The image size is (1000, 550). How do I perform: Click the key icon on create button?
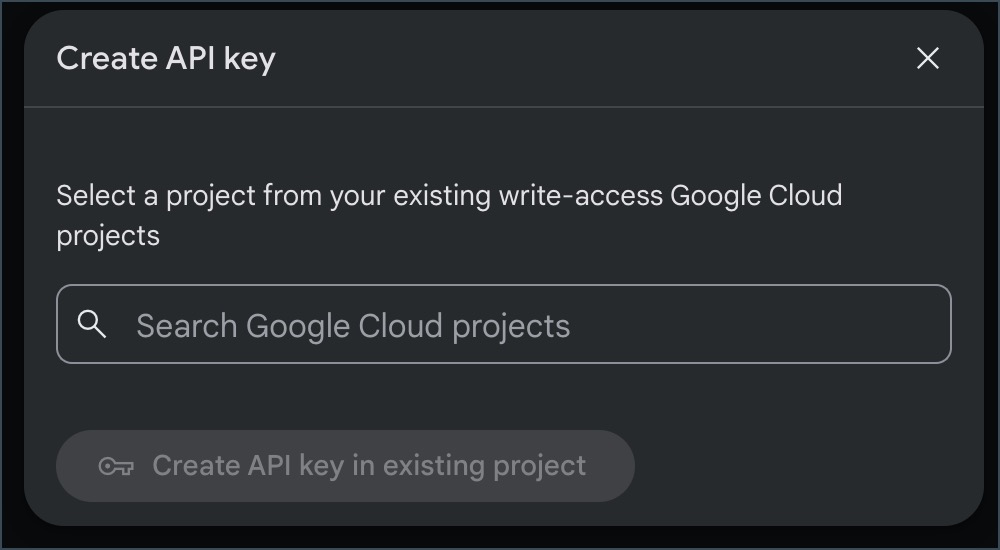coord(116,466)
